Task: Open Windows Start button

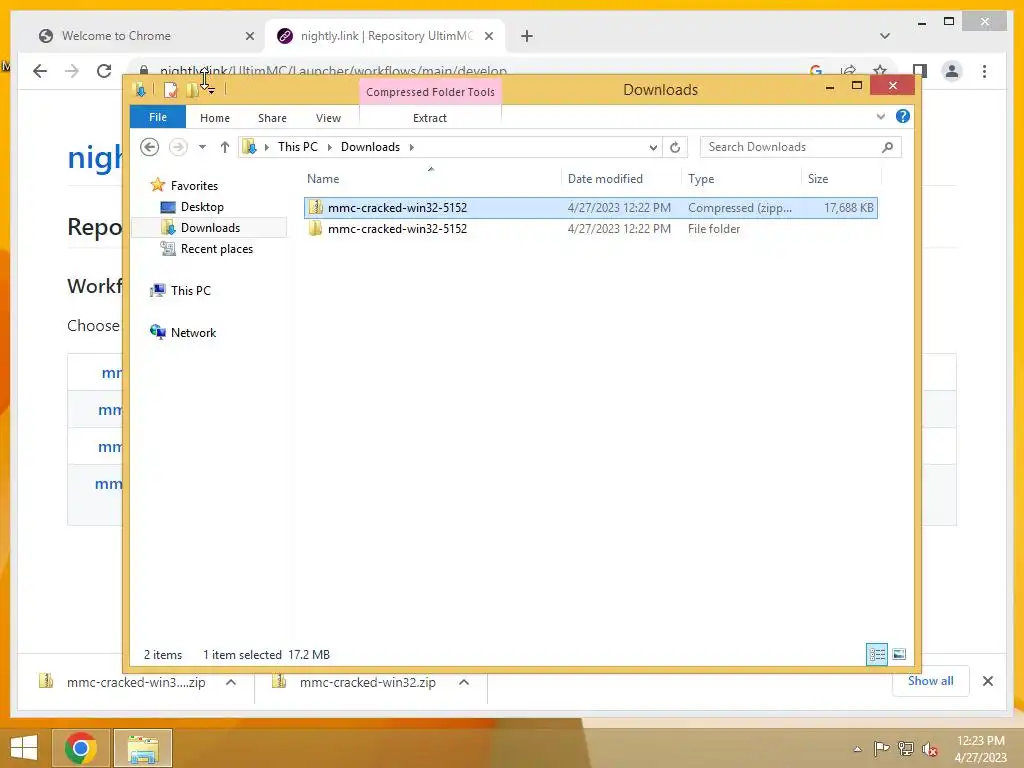Action: 24,748
